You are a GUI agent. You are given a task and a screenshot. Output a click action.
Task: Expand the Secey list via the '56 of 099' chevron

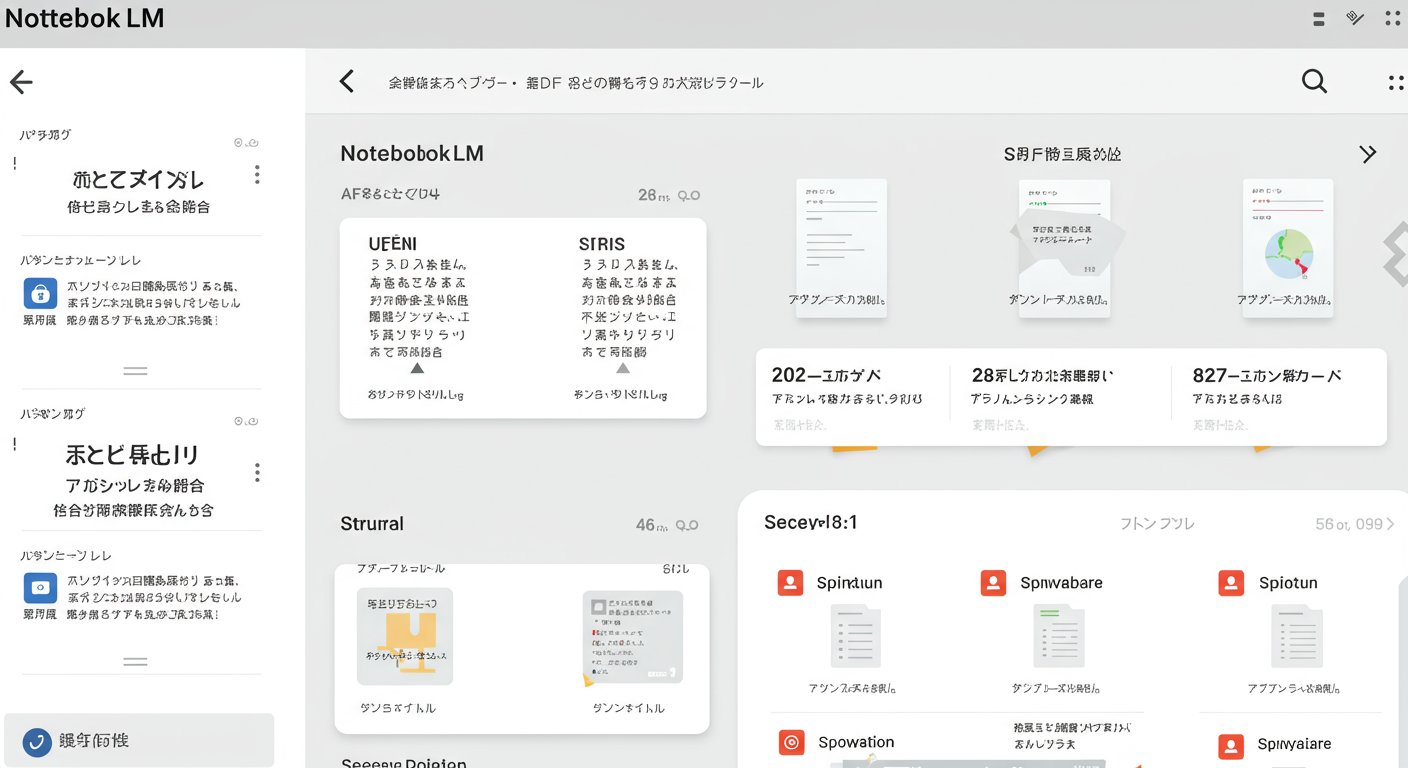click(1389, 523)
